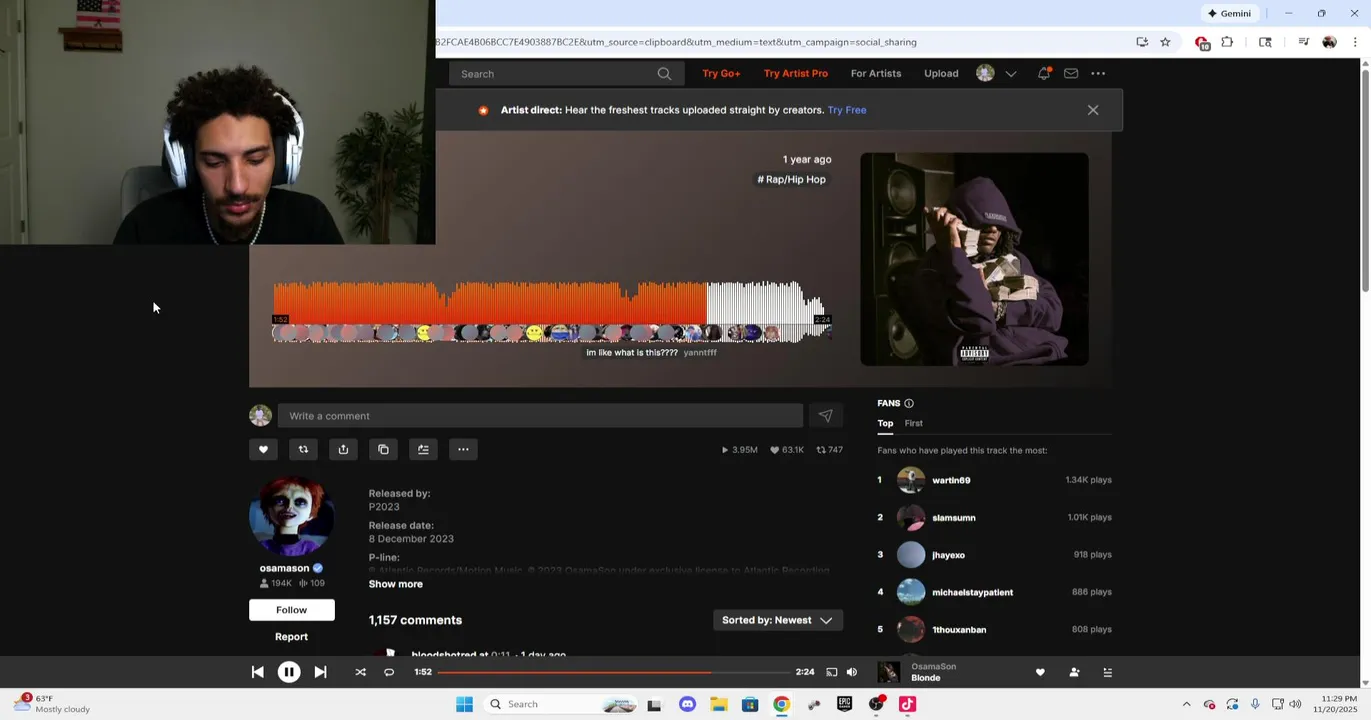The height and width of the screenshot is (720, 1371).
Task: Report this track
Action: (291, 636)
